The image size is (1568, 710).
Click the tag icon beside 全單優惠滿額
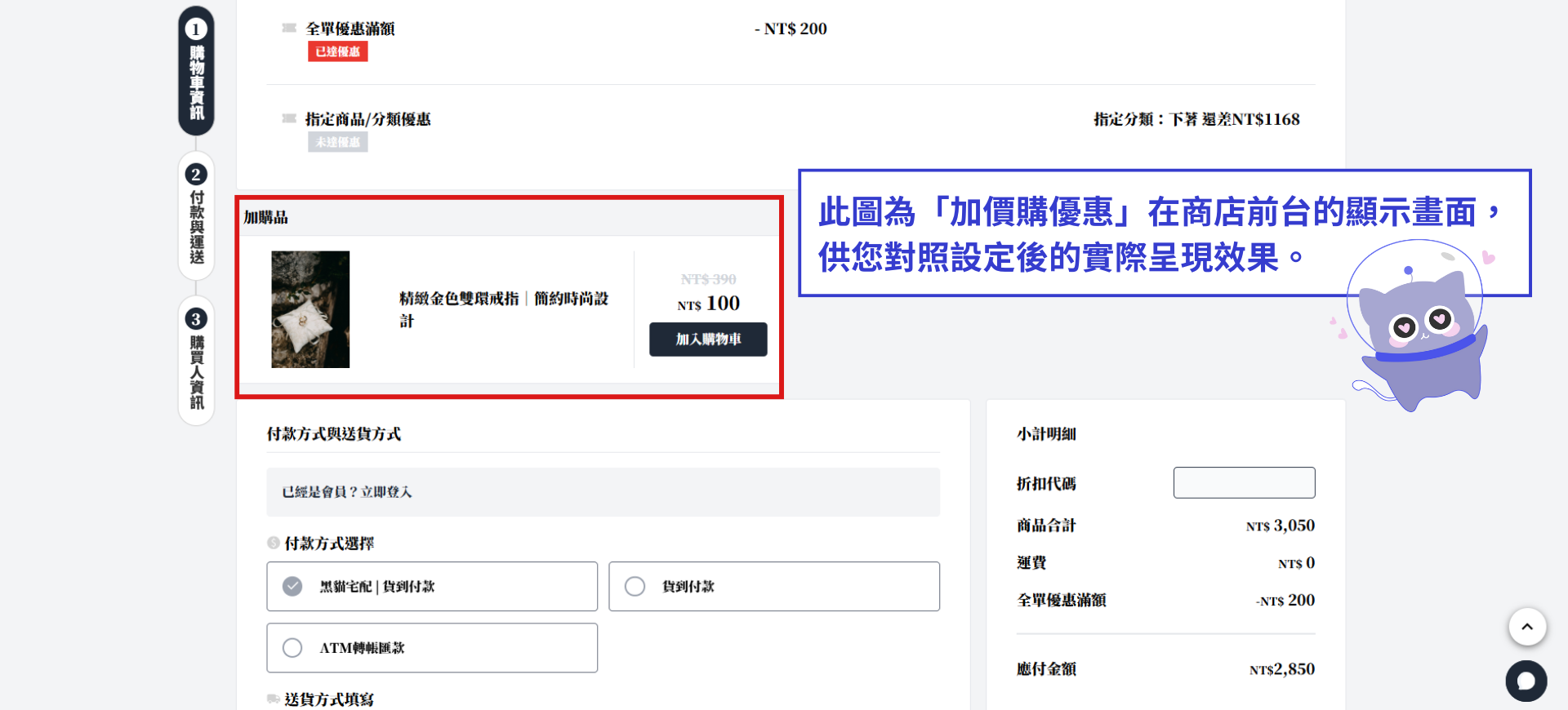[289, 29]
